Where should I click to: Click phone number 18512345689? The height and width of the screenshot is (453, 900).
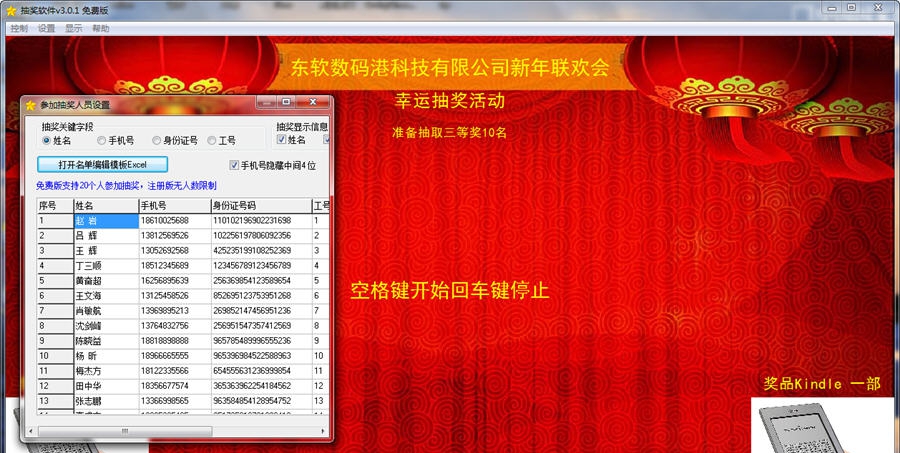click(175, 266)
